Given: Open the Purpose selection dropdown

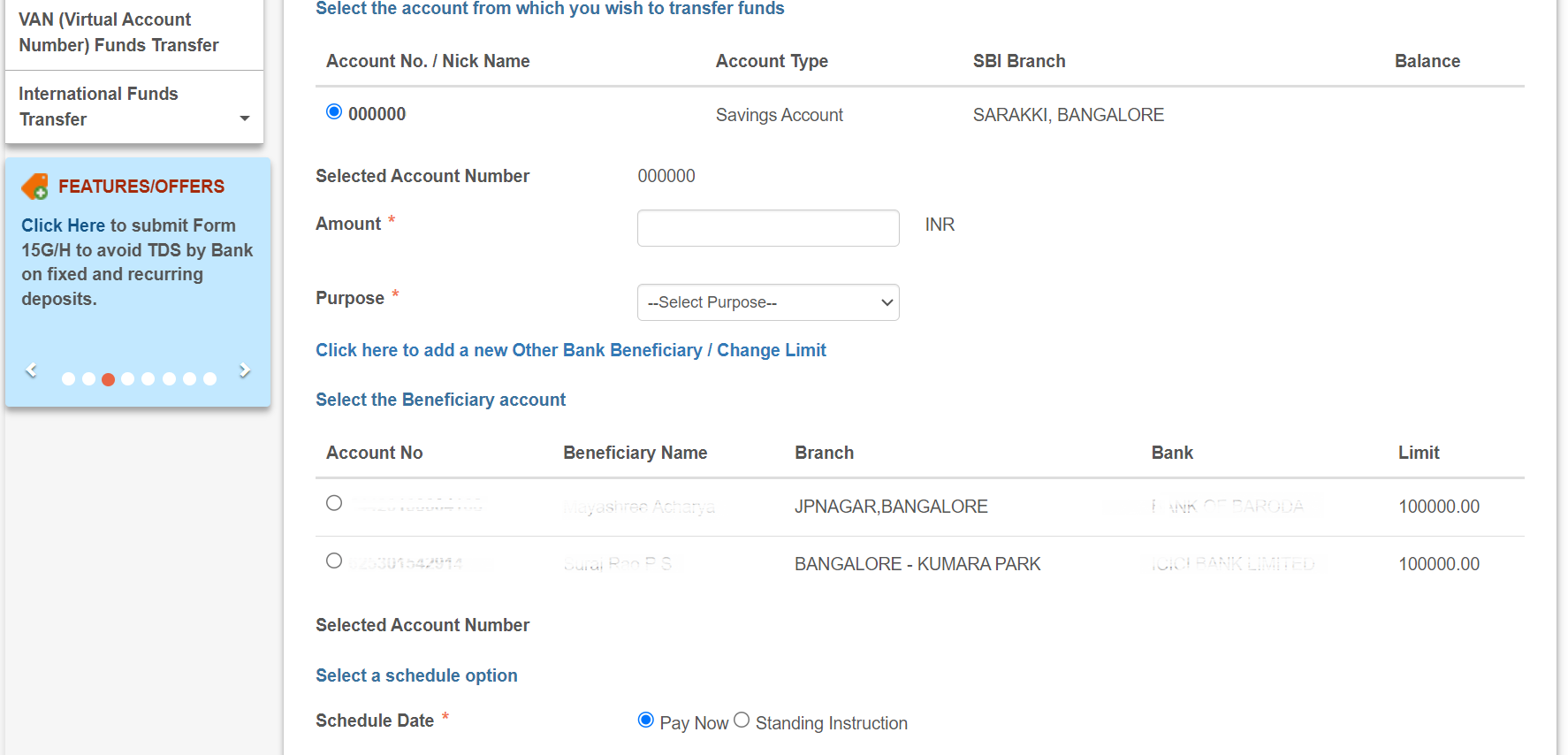Looking at the screenshot, I should [x=767, y=302].
